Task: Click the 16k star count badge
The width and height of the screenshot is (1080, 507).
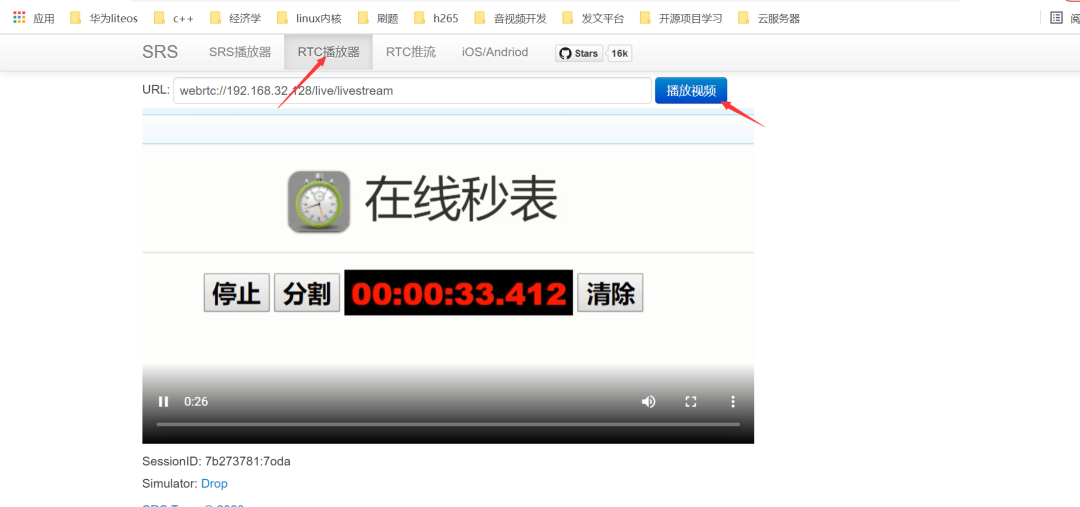Action: click(x=620, y=53)
